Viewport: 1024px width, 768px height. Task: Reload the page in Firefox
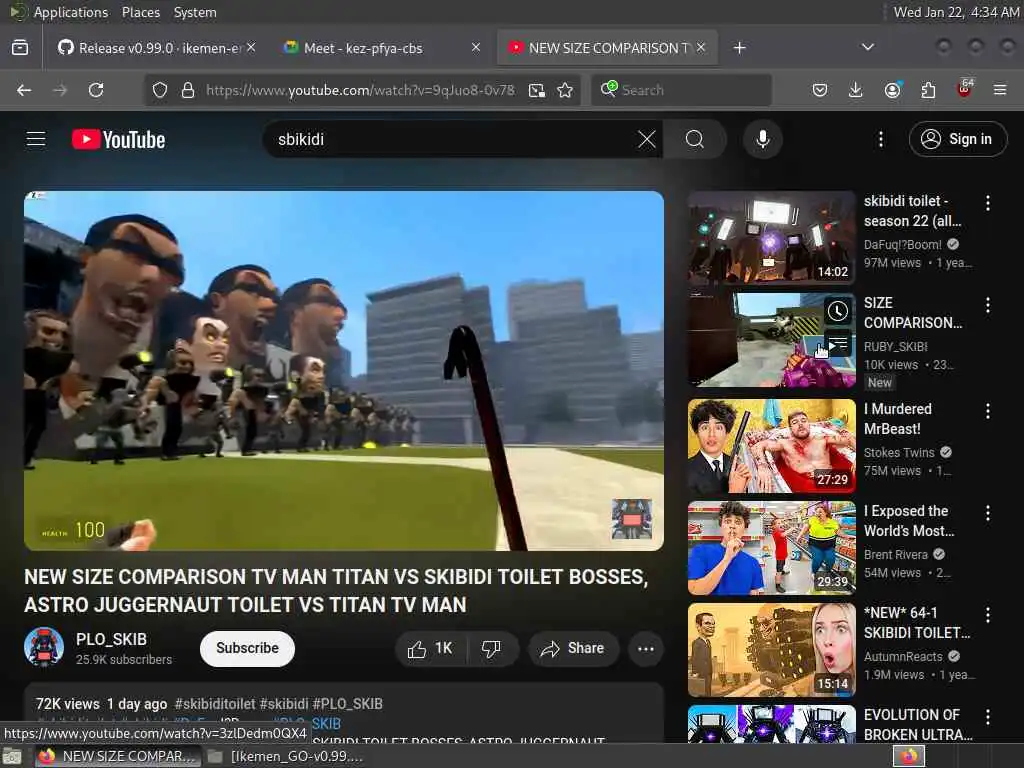click(x=96, y=90)
